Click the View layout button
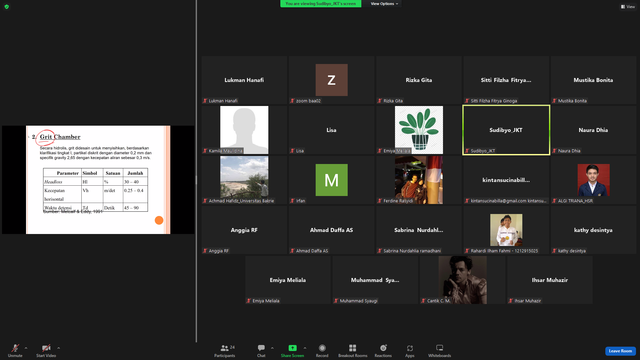 tap(628, 7)
